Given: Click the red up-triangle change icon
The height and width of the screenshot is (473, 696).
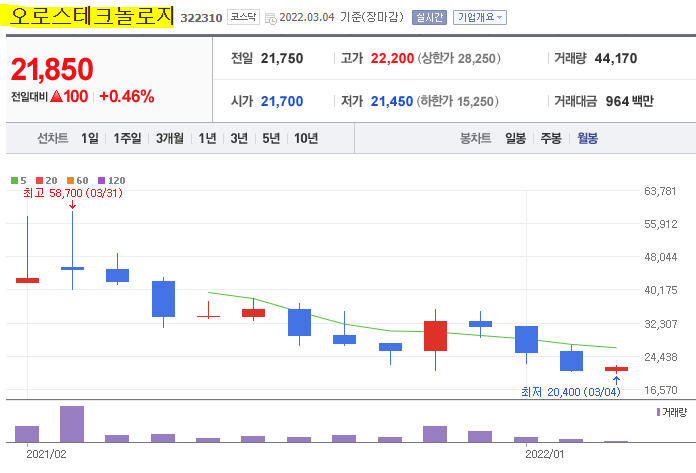Looking at the screenshot, I should [x=56, y=96].
